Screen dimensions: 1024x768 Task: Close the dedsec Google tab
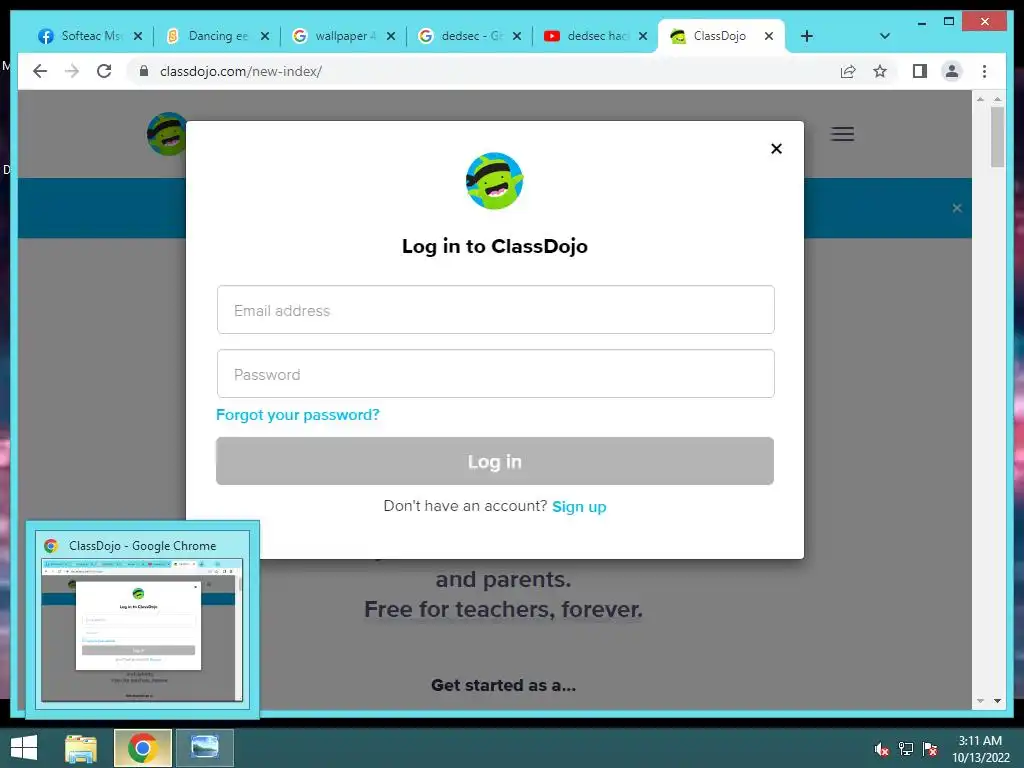tap(517, 36)
